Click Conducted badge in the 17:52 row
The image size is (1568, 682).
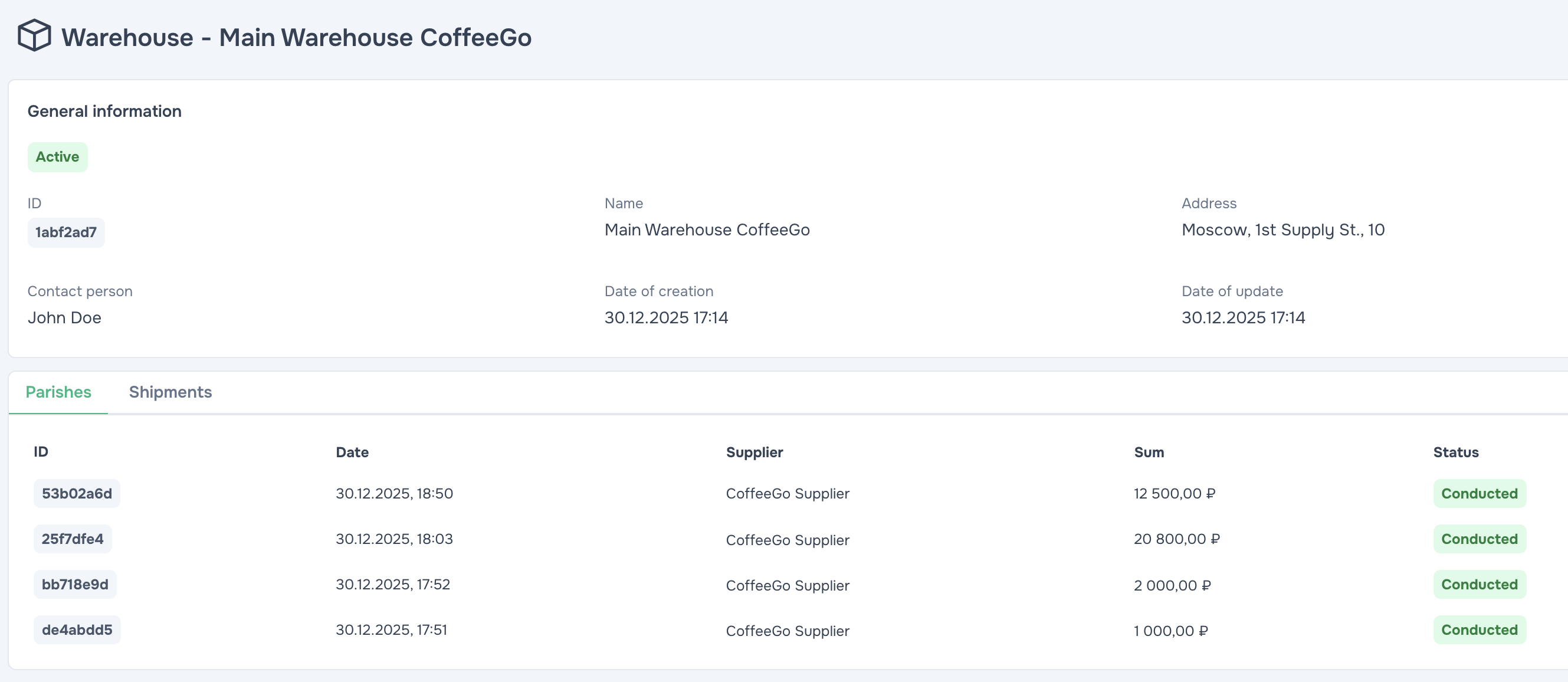pyautogui.click(x=1479, y=585)
